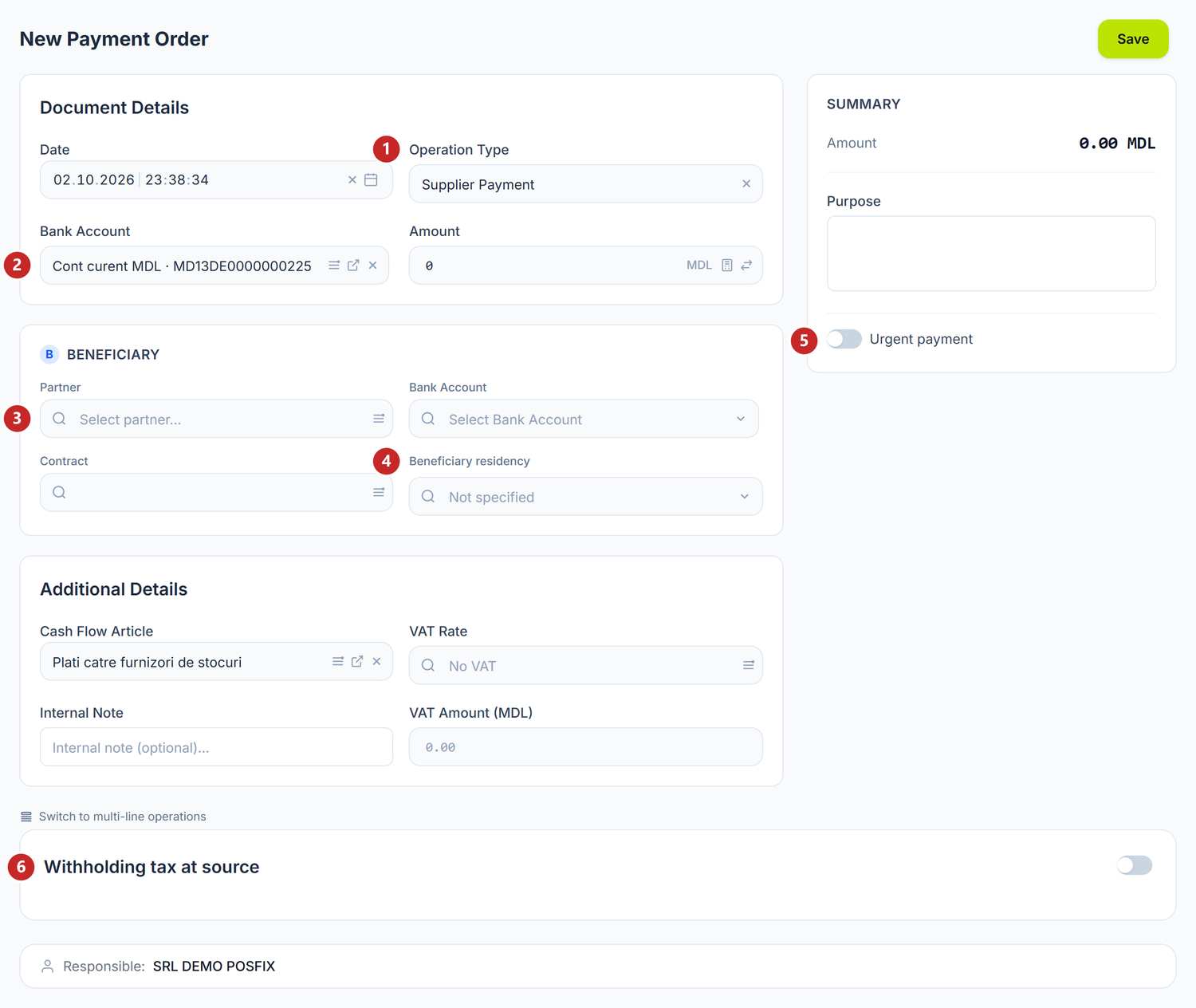The image size is (1196, 1008).
Task: Open the VAT Rate list icon
Action: coord(749,665)
